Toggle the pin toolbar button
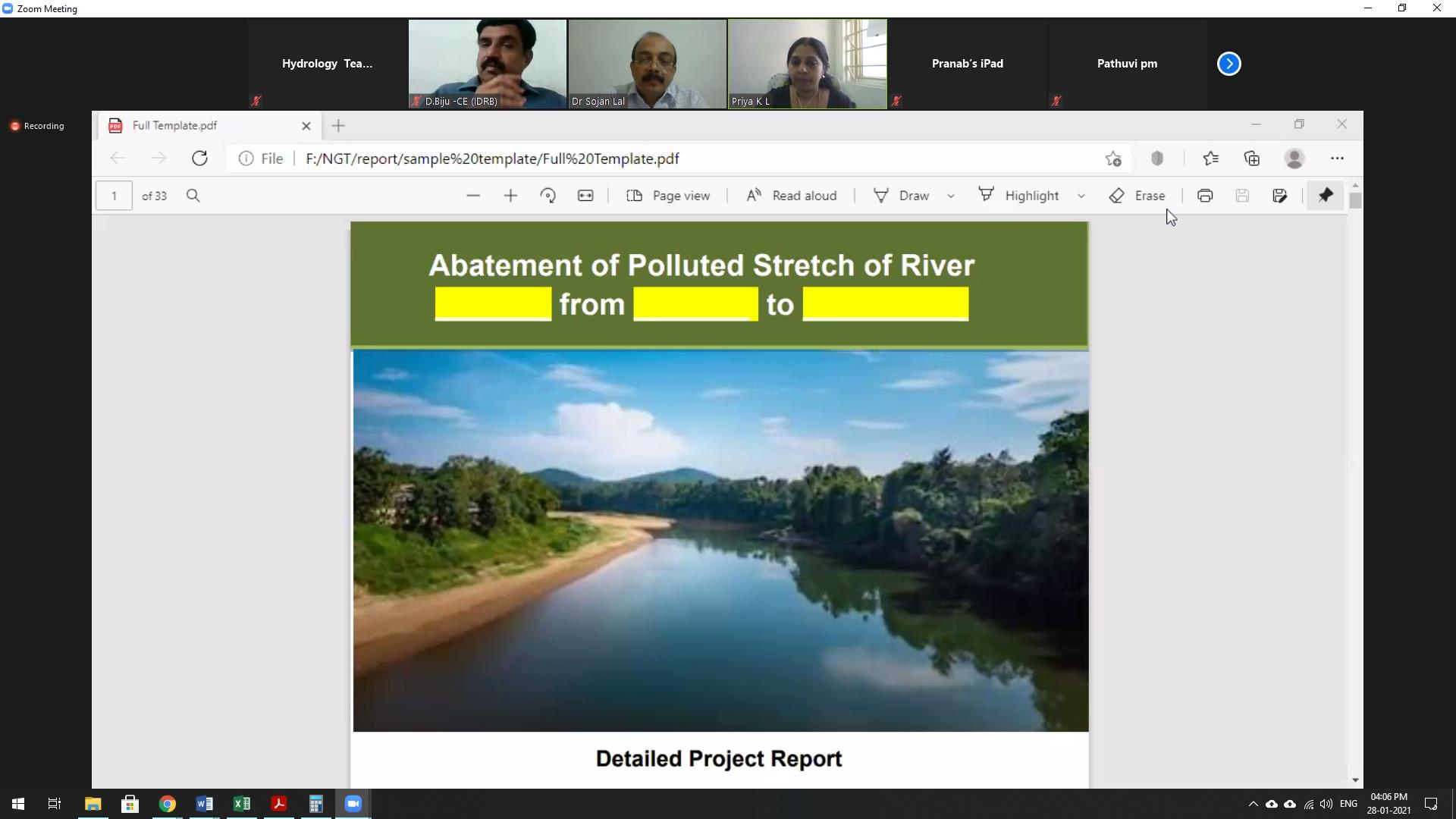 point(1326,196)
